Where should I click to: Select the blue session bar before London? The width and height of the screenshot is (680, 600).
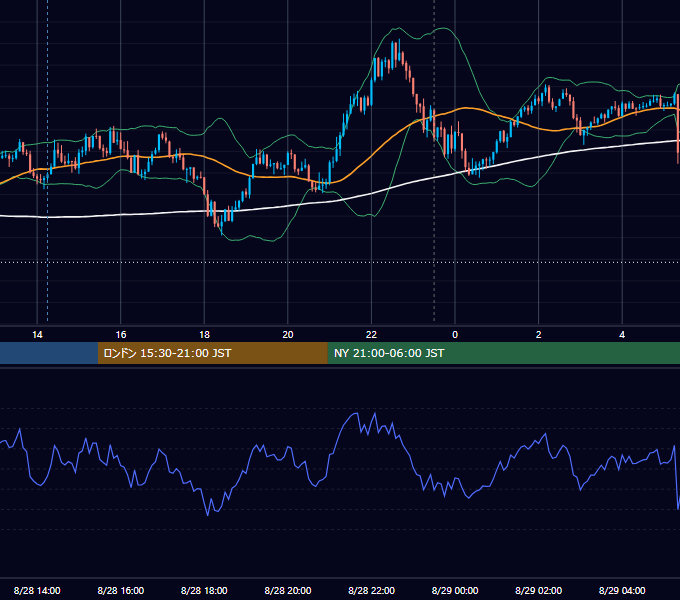[49, 353]
